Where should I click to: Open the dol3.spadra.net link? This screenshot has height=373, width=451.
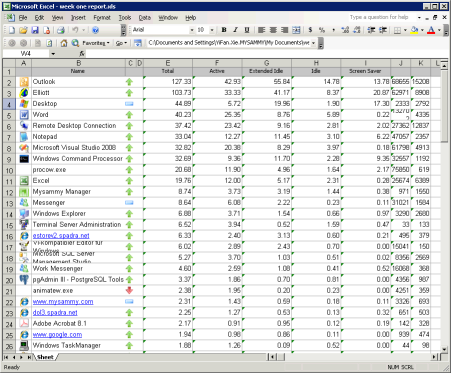55,313
